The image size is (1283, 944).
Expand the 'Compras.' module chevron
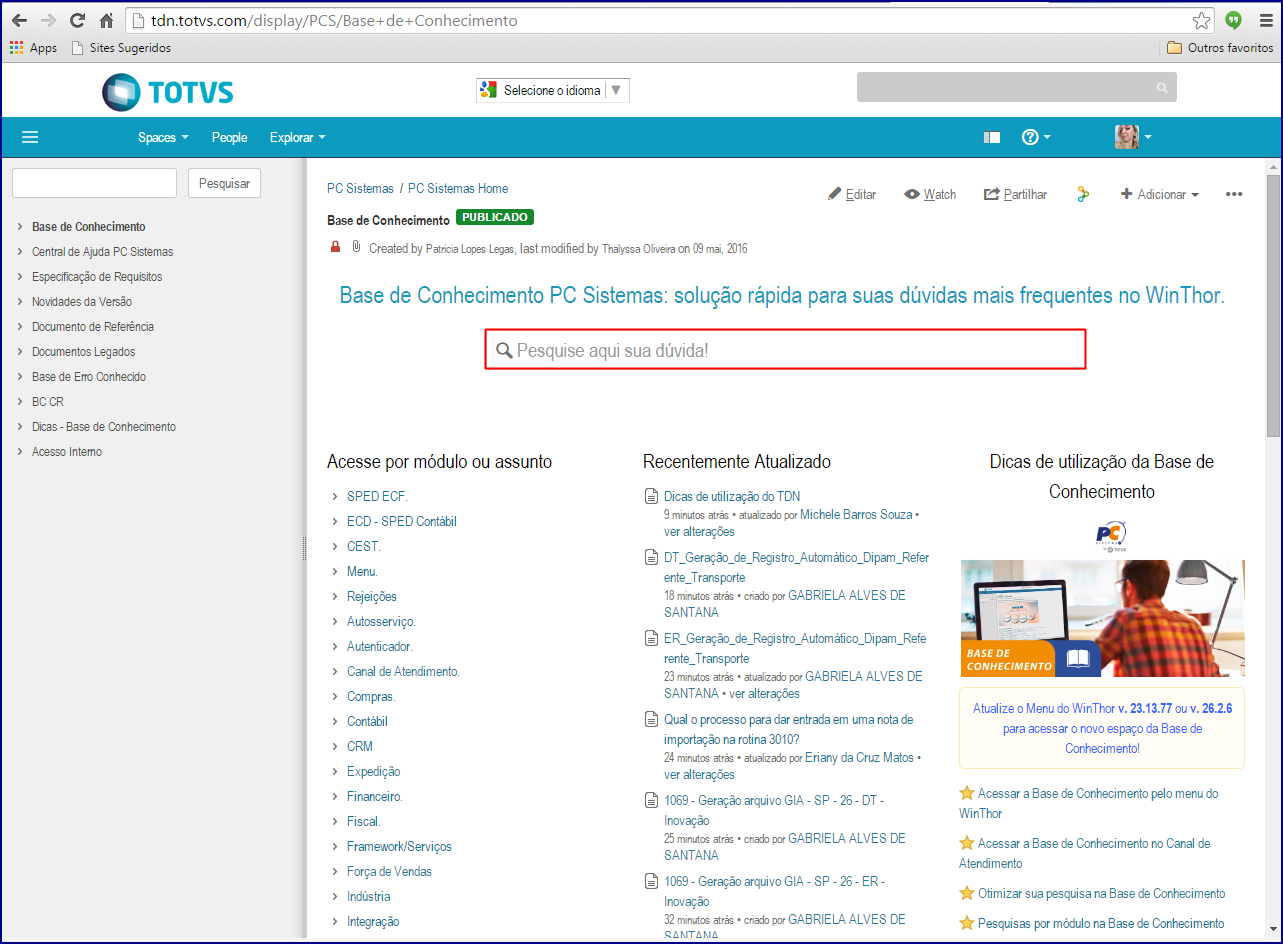pos(335,696)
